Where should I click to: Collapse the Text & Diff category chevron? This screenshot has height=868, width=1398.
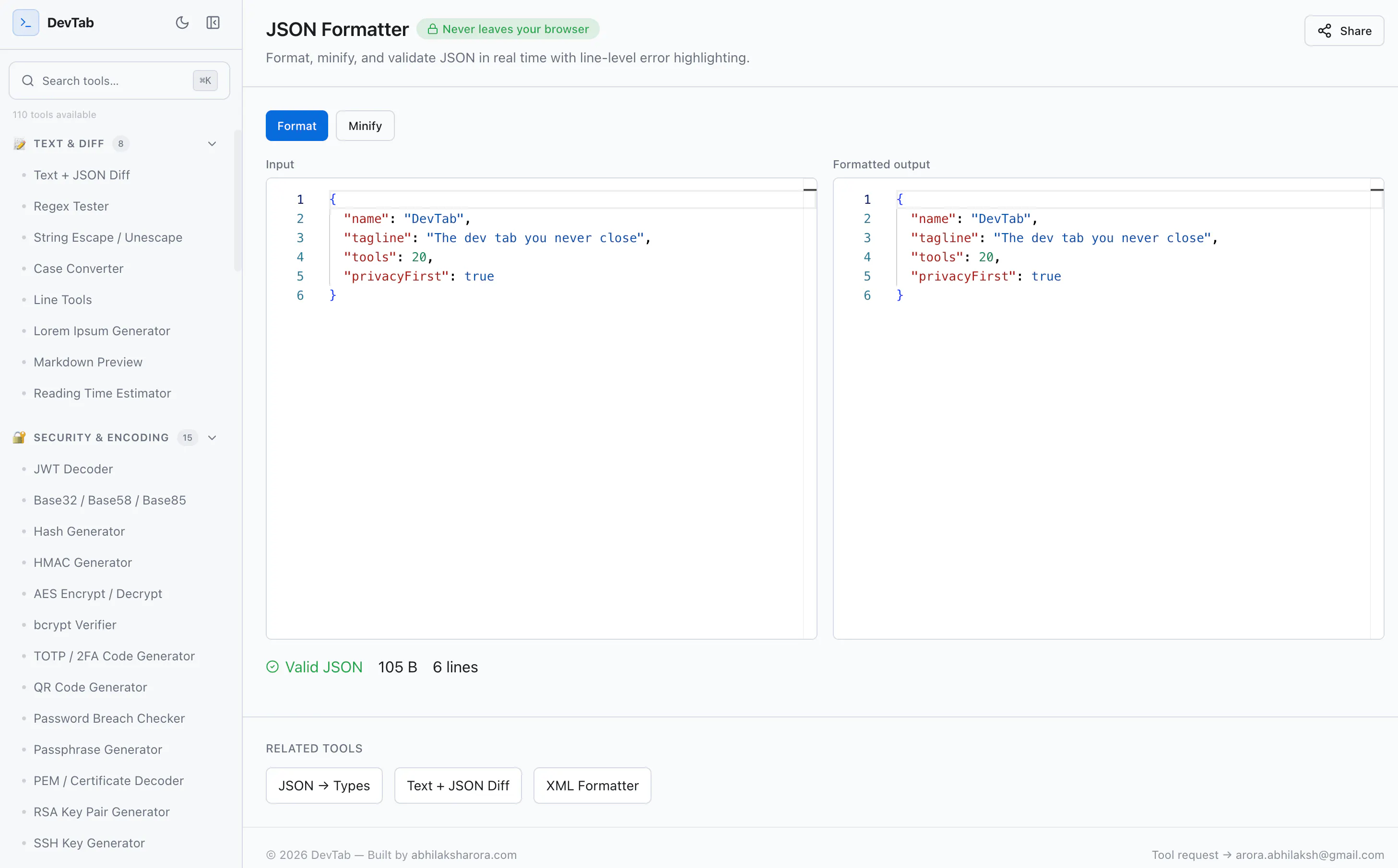click(x=212, y=143)
